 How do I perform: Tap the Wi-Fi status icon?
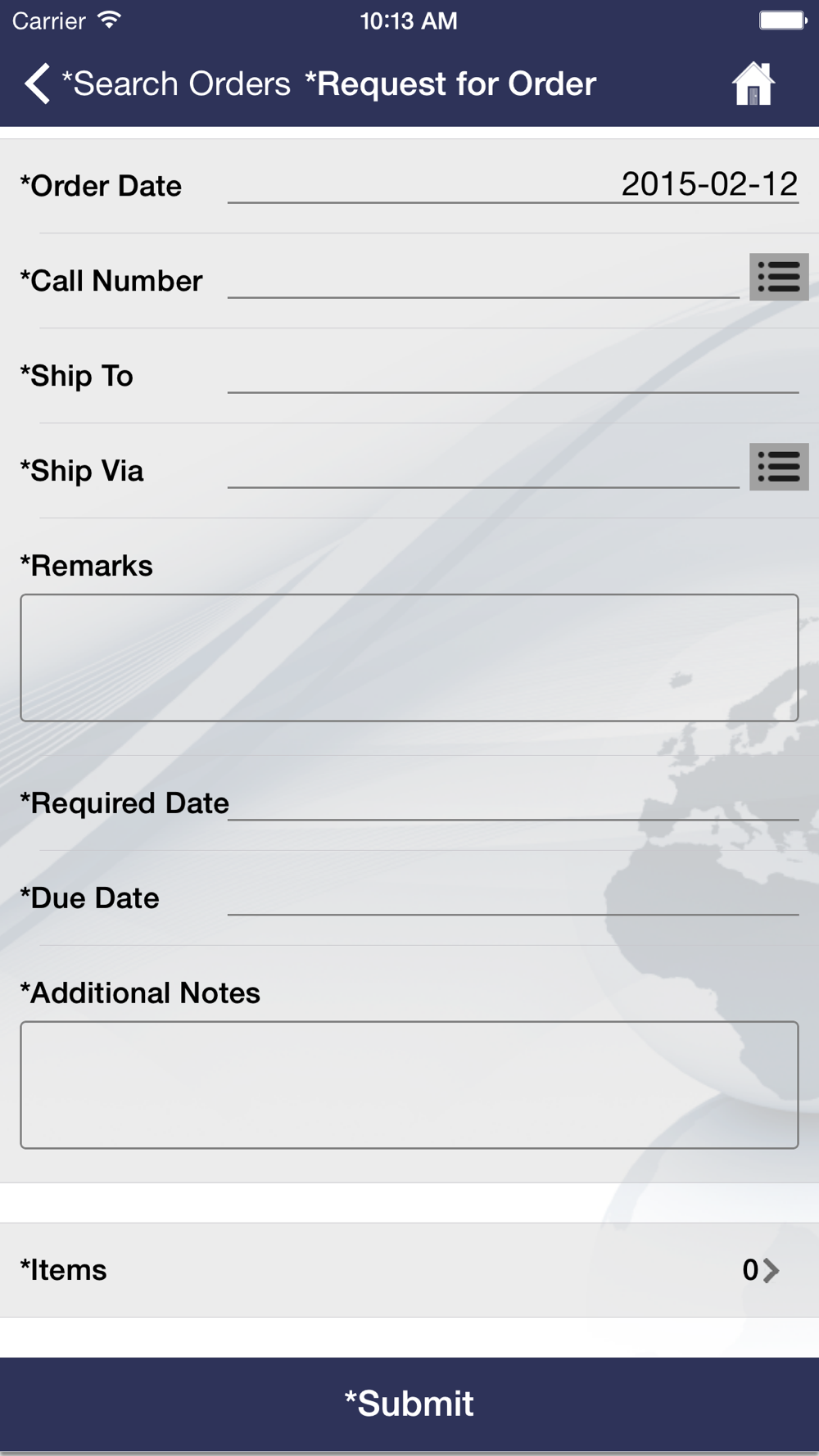(x=109, y=20)
